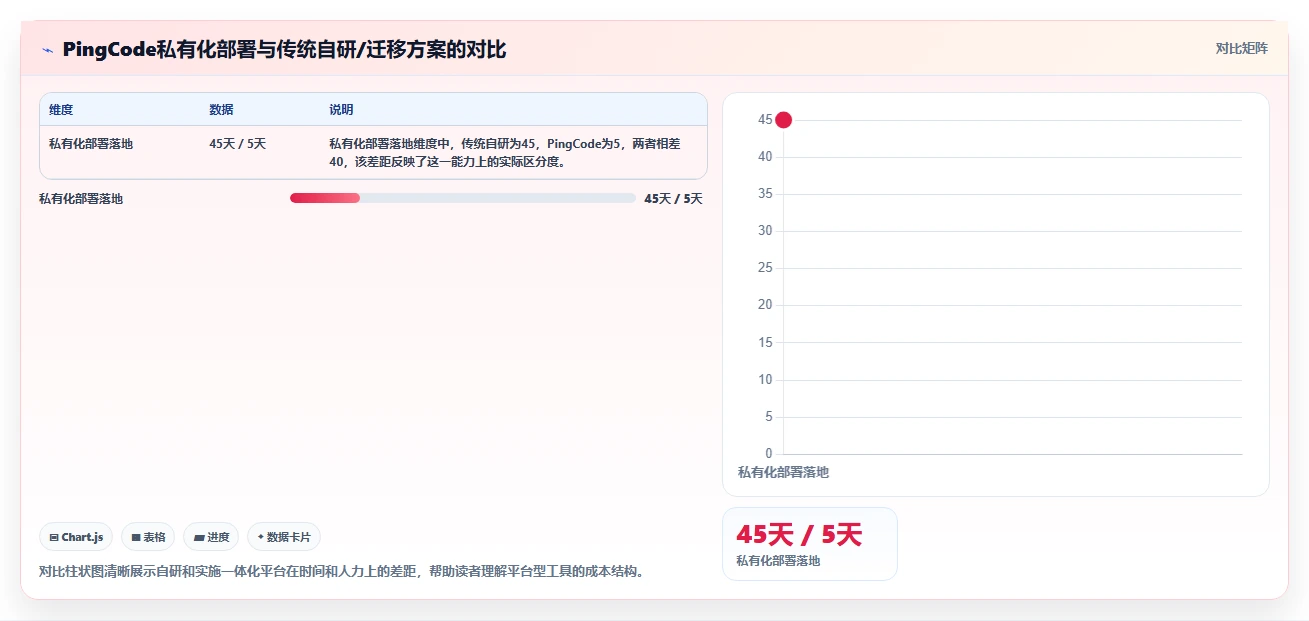Select the 数据卡片 tag chip
This screenshot has width=1309, height=621.
pyautogui.click(x=284, y=537)
